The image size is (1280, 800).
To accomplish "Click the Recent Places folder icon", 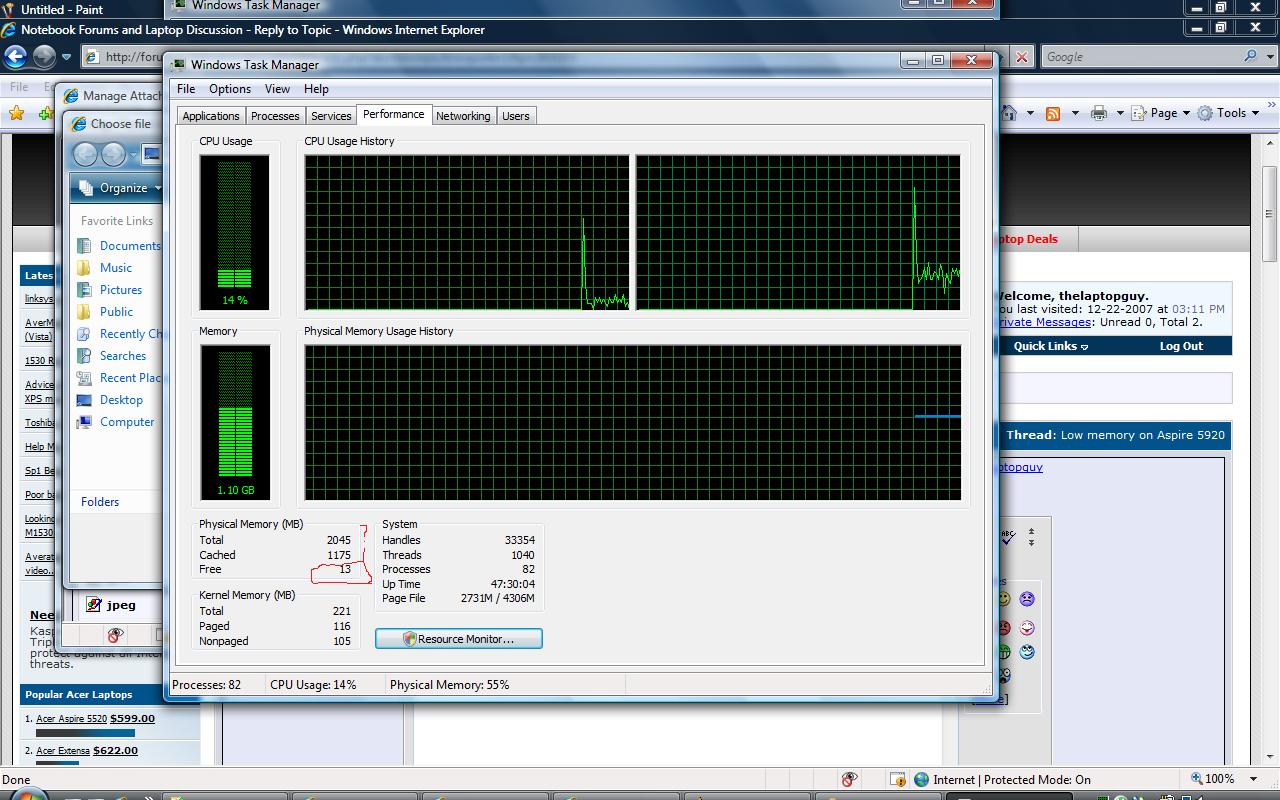I will pos(85,378).
